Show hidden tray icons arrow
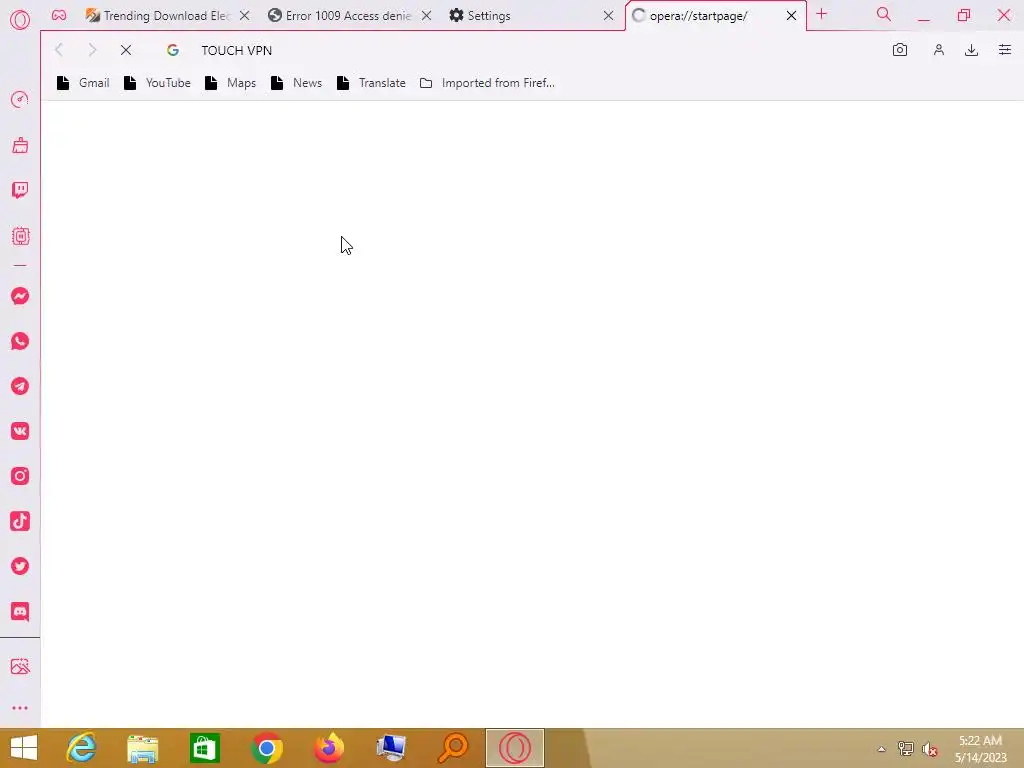Viewport: 1024px width, 768px height. [881, 749]
